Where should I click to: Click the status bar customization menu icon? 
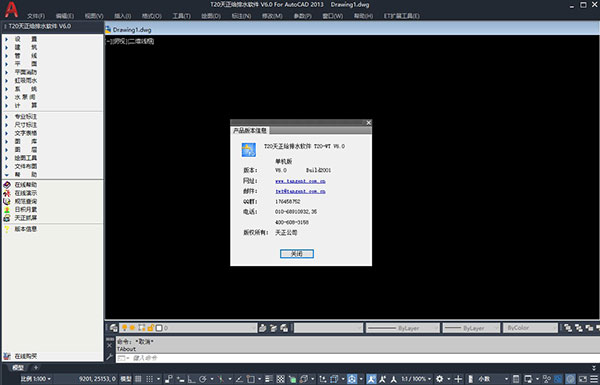(593, 379)
